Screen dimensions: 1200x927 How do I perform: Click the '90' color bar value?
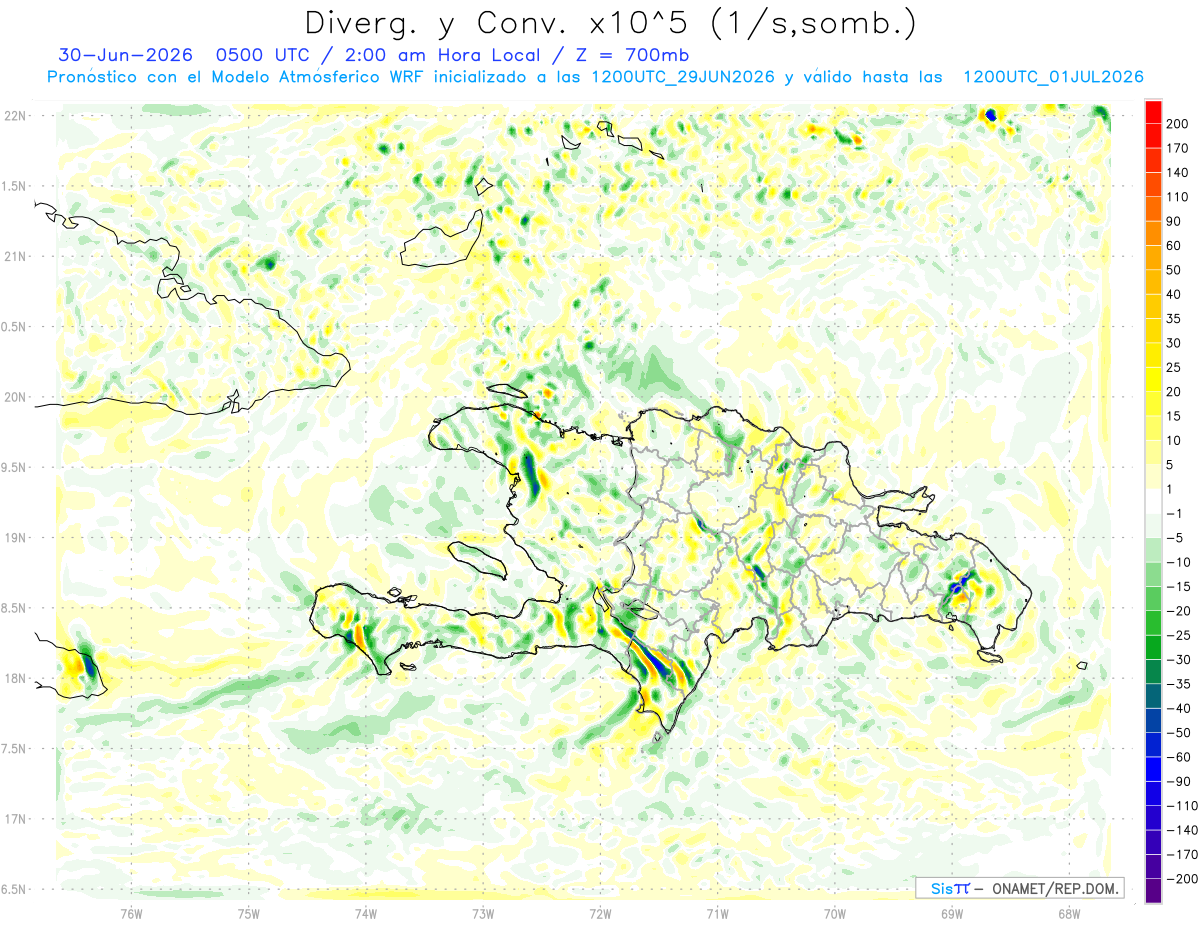(1173, 221)
